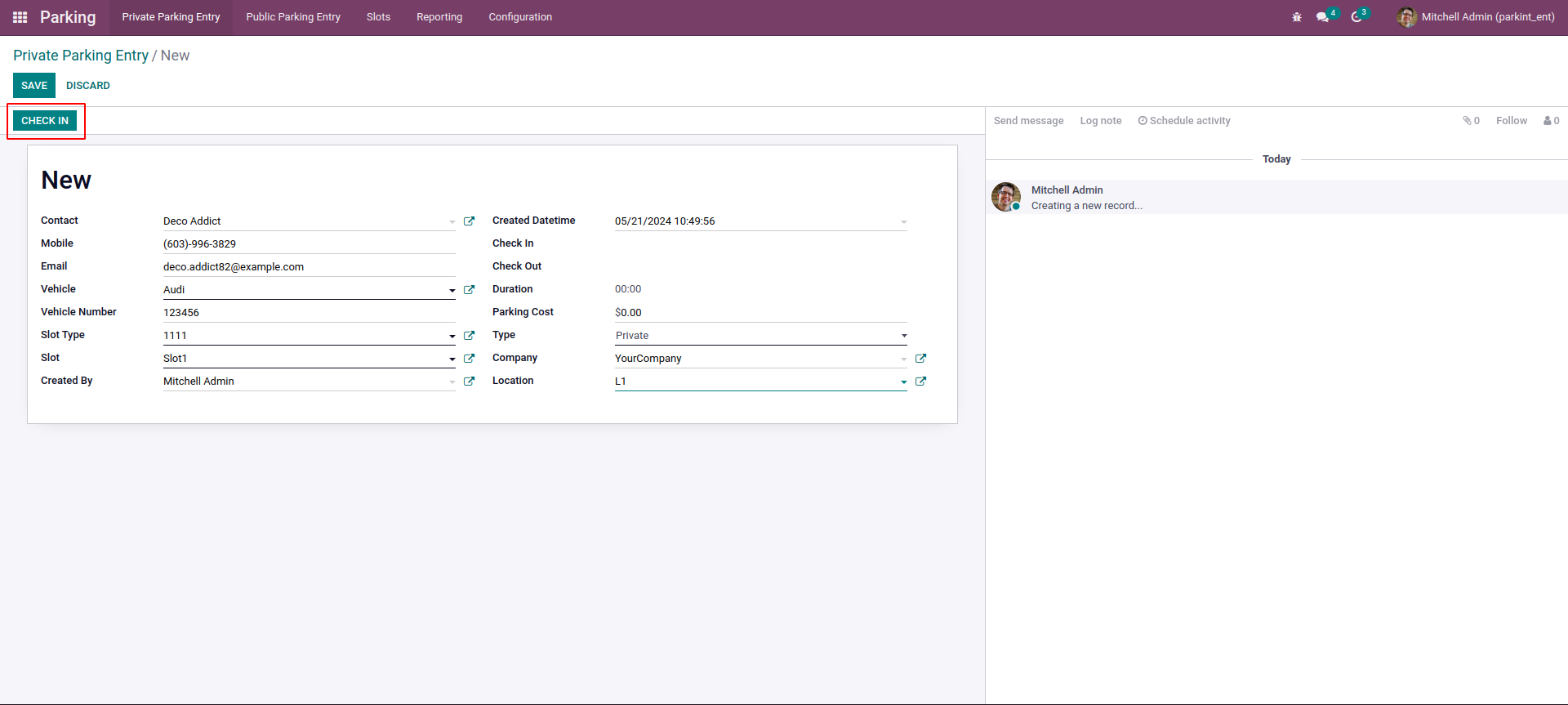This screenshot has width=1568, height=705.
Task: Click the debug bug icon
Action: click(x=1297, y=17)
